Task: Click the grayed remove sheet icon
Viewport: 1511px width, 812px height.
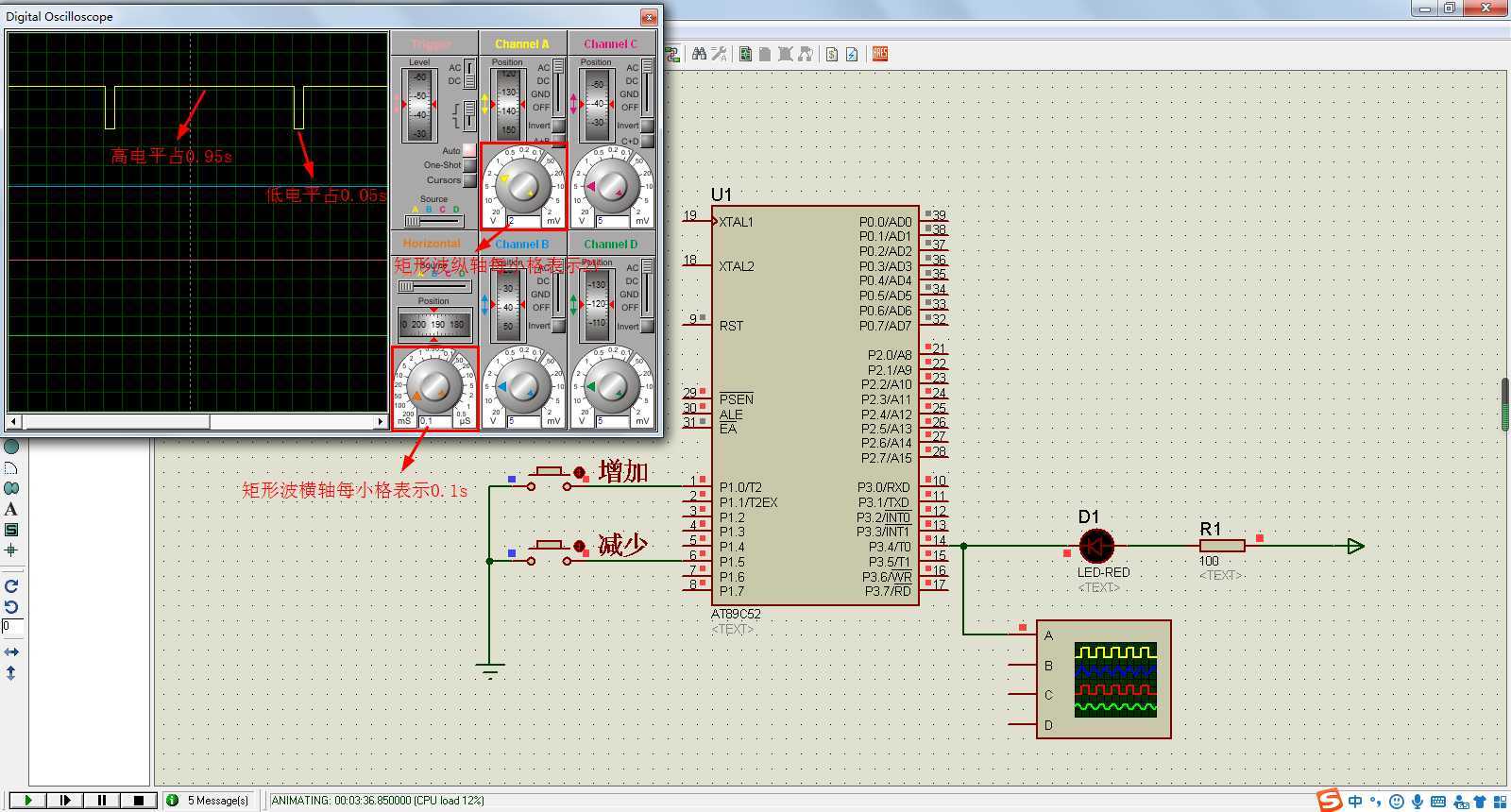Action: point(785,54)
